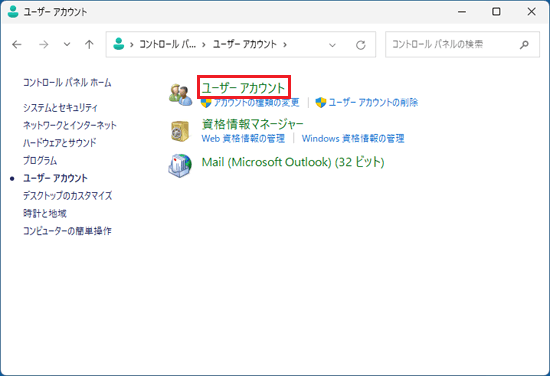The image size is (550, 376).
Task: Minimize the ユーザー アカウント window
Action: [x=462, y=12]
